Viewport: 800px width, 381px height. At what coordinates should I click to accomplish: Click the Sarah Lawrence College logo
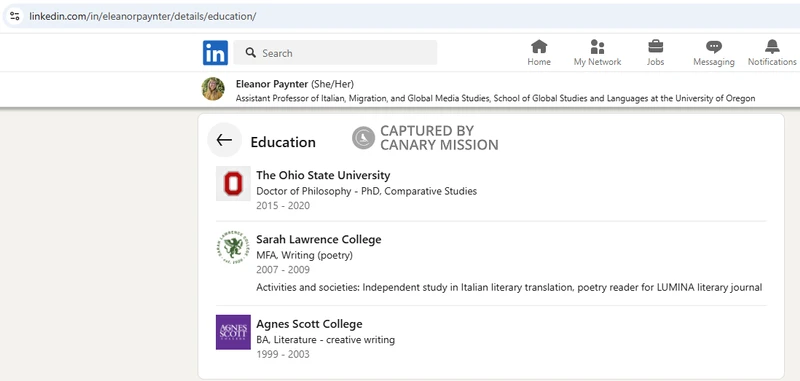233,247
